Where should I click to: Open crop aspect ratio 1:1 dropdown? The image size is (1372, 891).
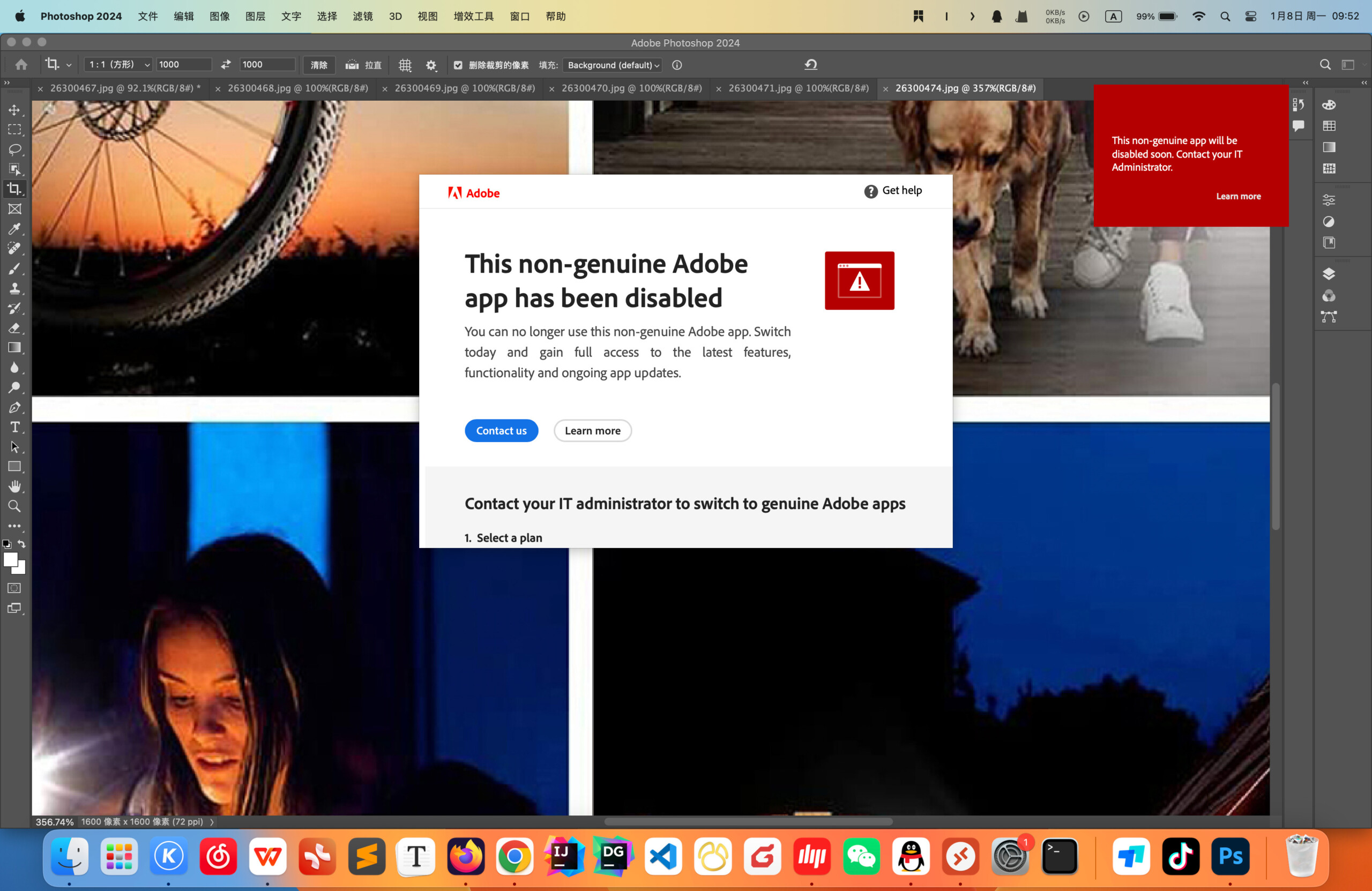pyautogui.click(x=119, y=64)
